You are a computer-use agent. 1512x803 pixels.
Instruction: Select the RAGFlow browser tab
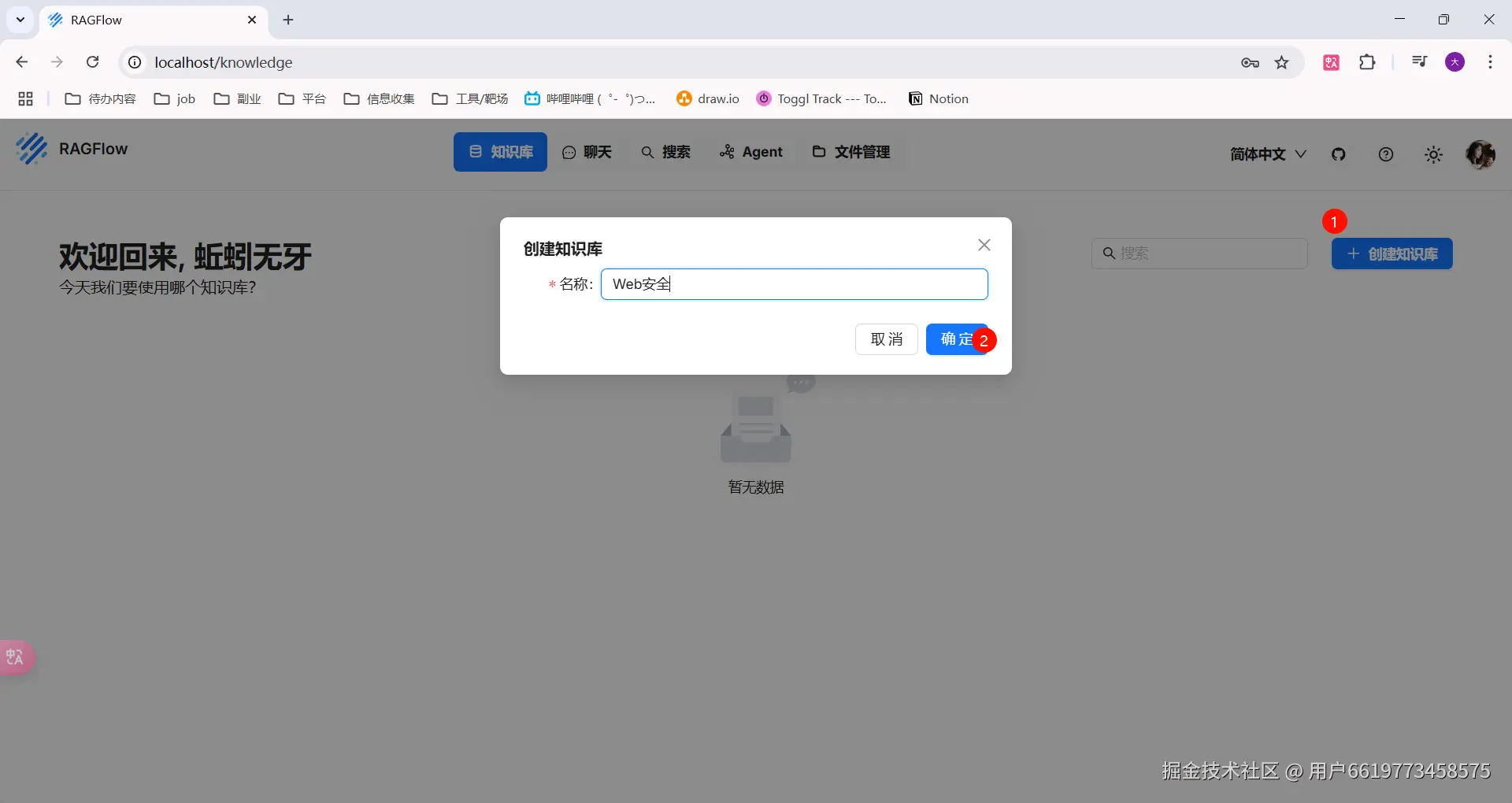pos(154,20)
